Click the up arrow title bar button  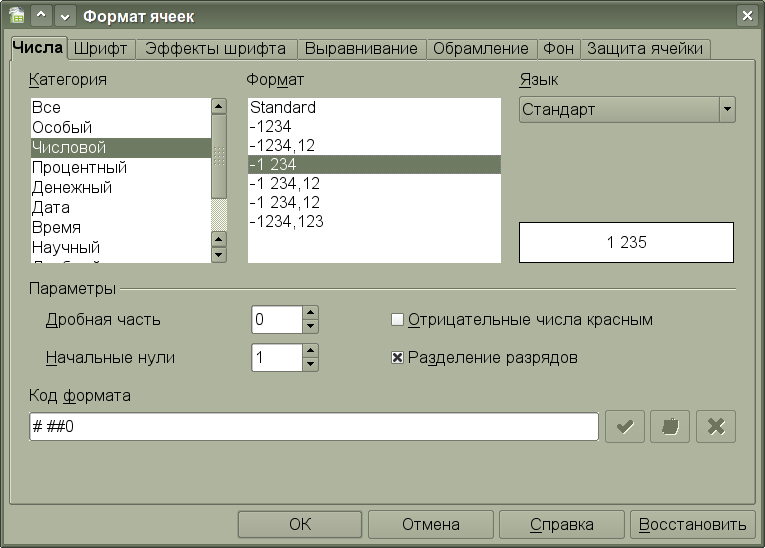click(x=42, y=16)
